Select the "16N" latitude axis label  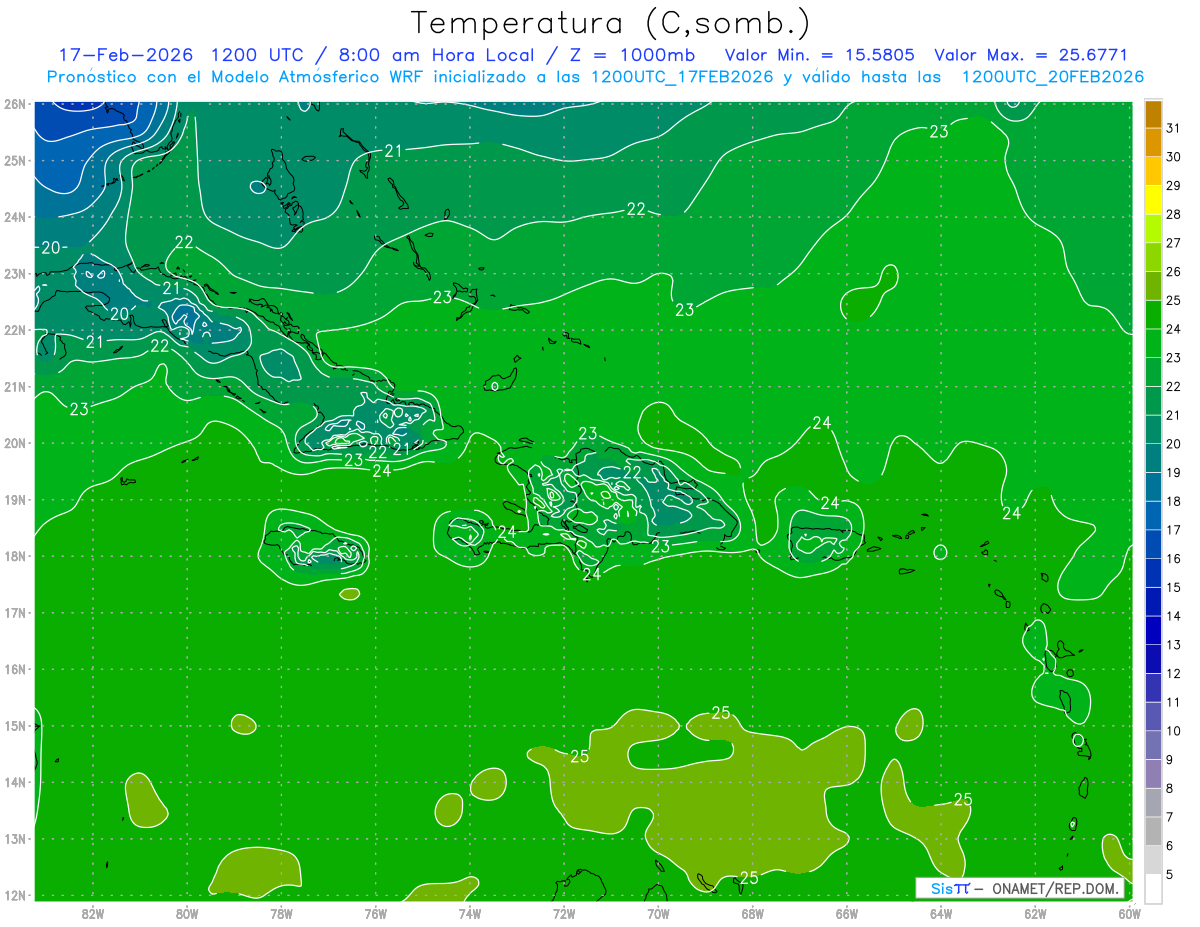click(14, 669)
